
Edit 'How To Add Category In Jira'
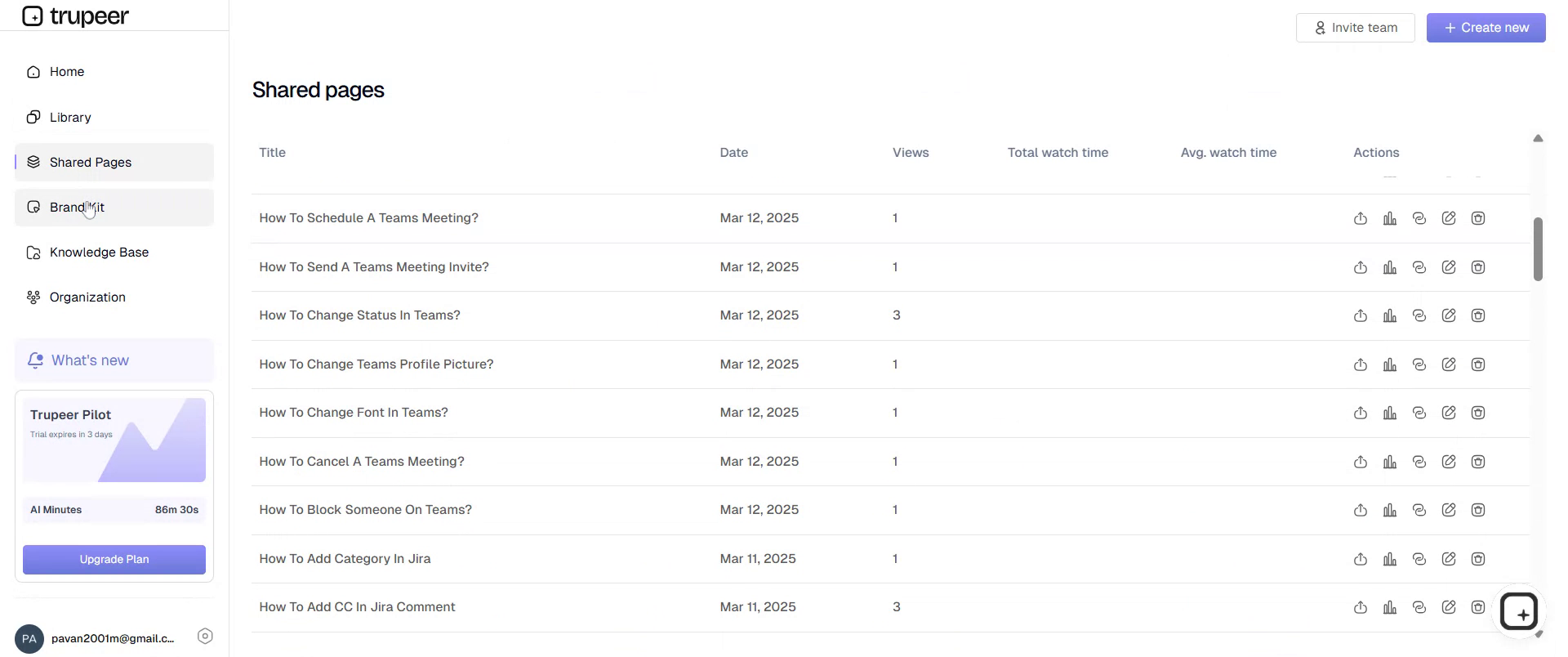[x=1449, y=559]
